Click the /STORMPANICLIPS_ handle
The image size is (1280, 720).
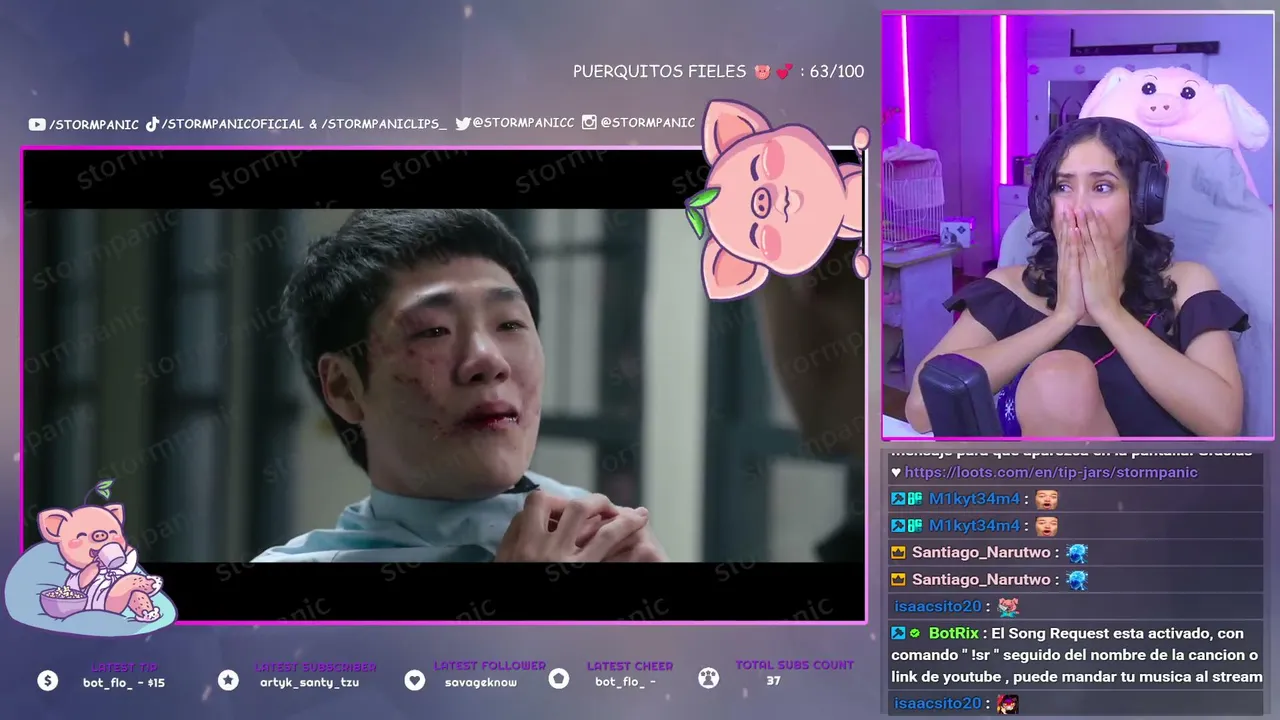point(384,124)
